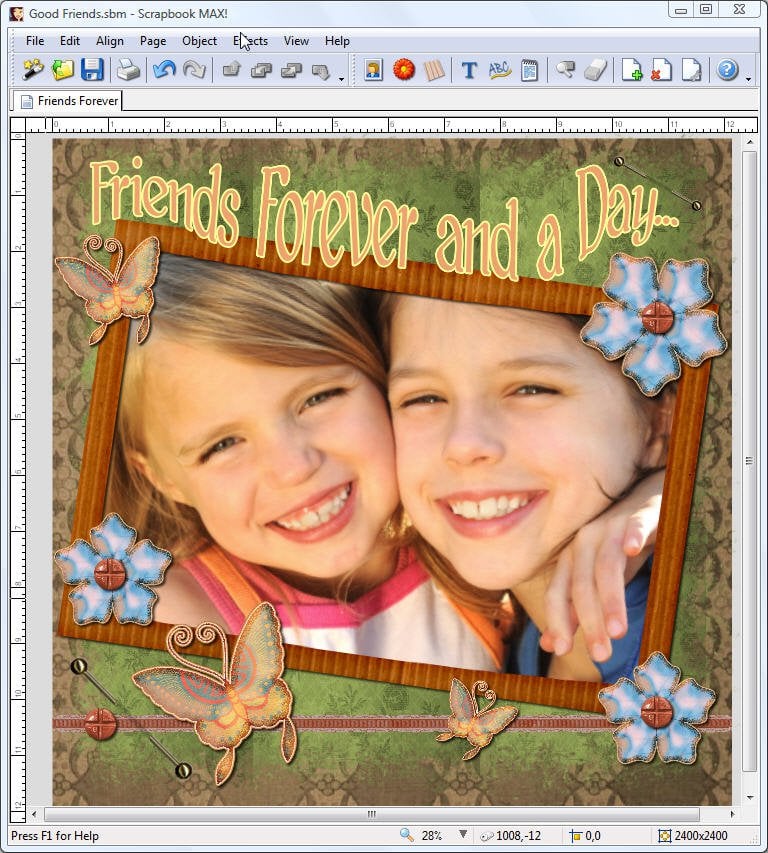Open the File menu
This screenshot has width=768, height=853.
tap(35, 41)
